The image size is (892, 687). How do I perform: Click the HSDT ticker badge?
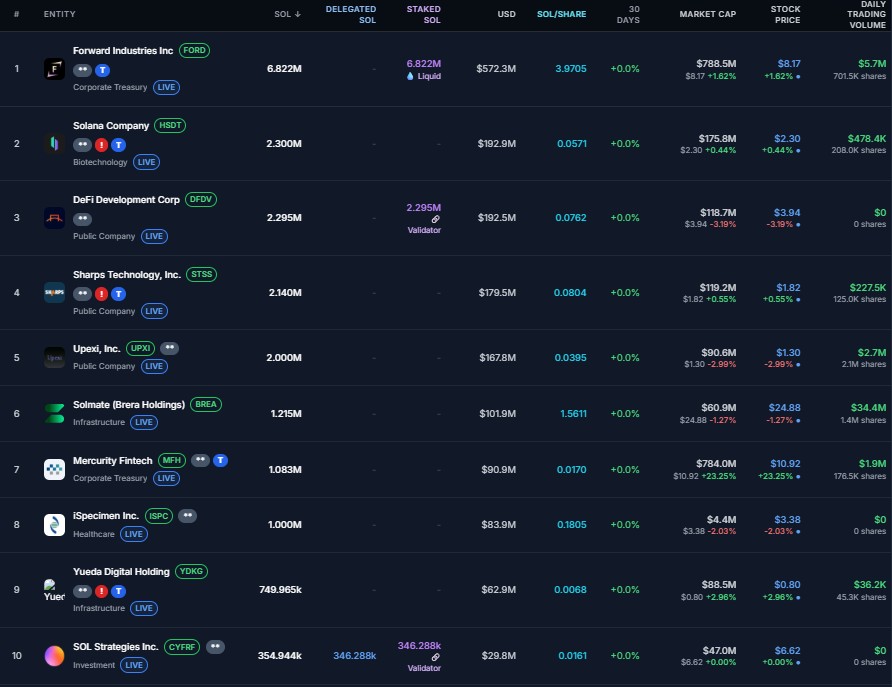pyautogui.click(x=170, y=126)
